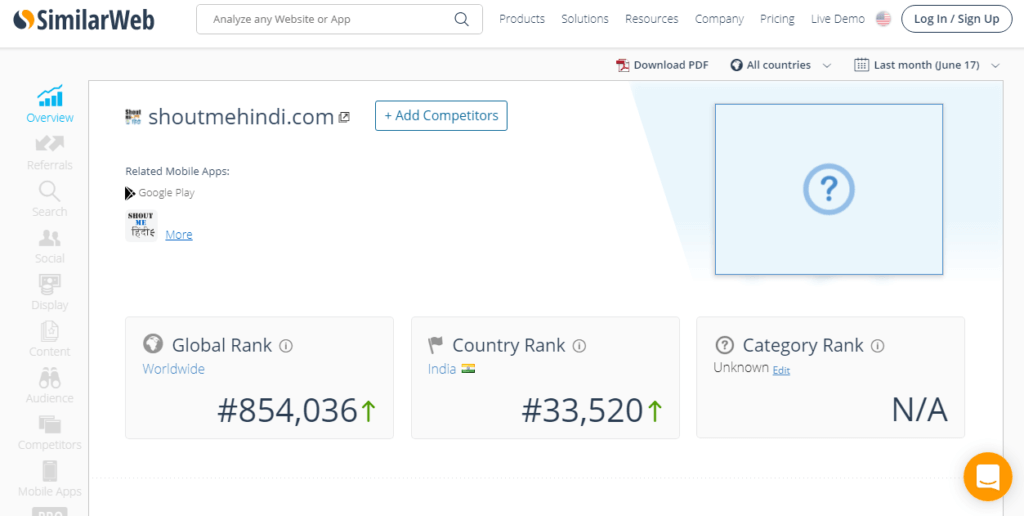Viewport: 1024px width, 516px height.
Task: Click the Country Rank flag icon
Action: 436,345
